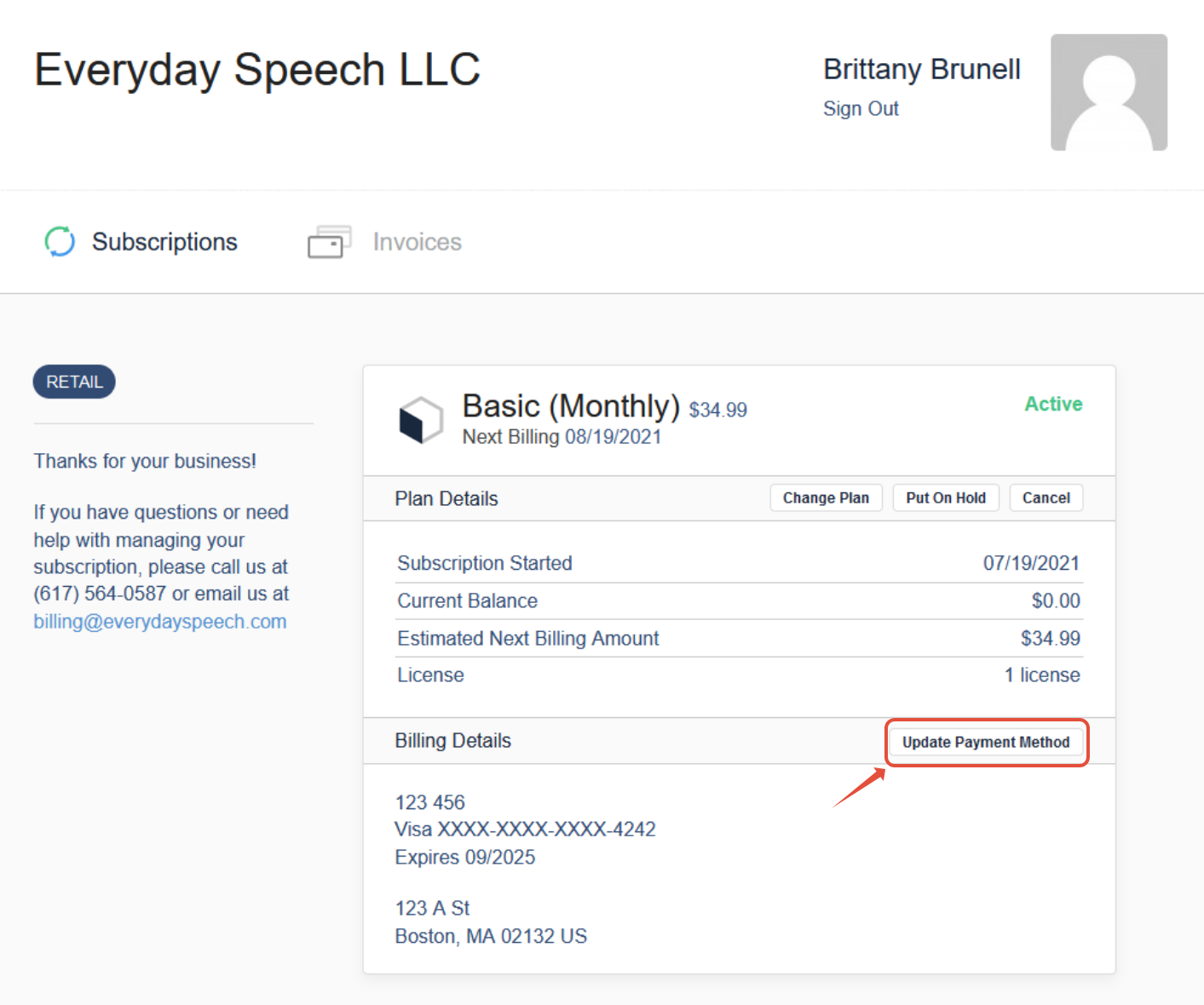The width and height of the screenshot is (1204, 1005).
Task: Click the Visa card number line
Action: 525,830
